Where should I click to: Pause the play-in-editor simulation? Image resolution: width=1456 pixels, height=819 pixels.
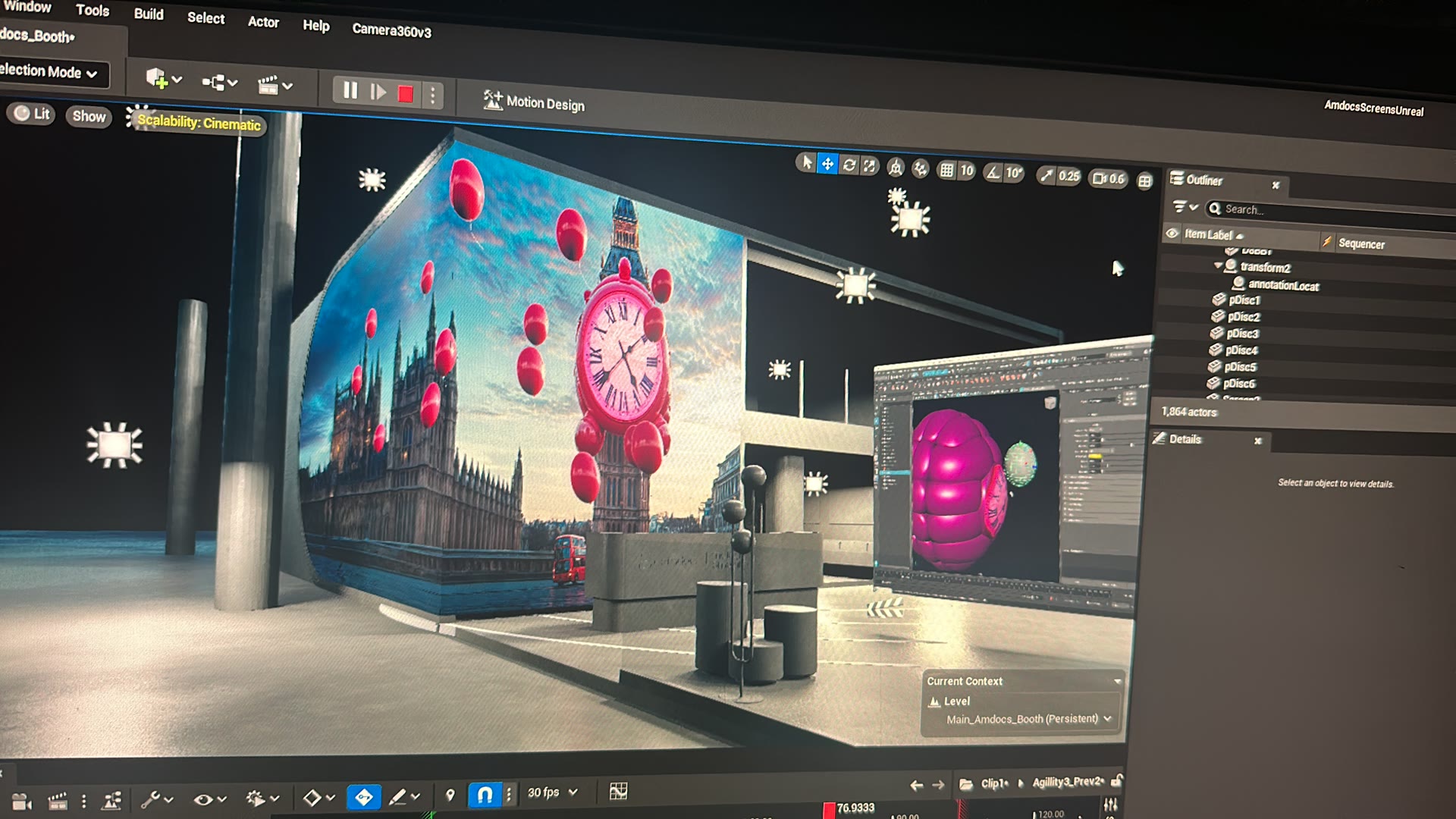coord(350,90)
